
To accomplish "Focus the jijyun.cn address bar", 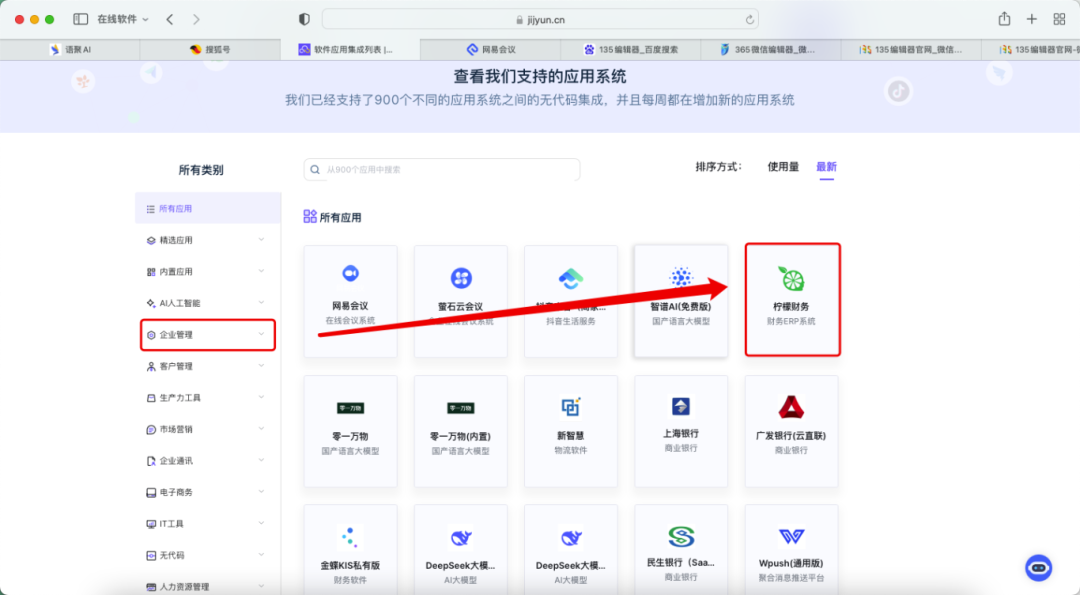I will tap(540, 19).
